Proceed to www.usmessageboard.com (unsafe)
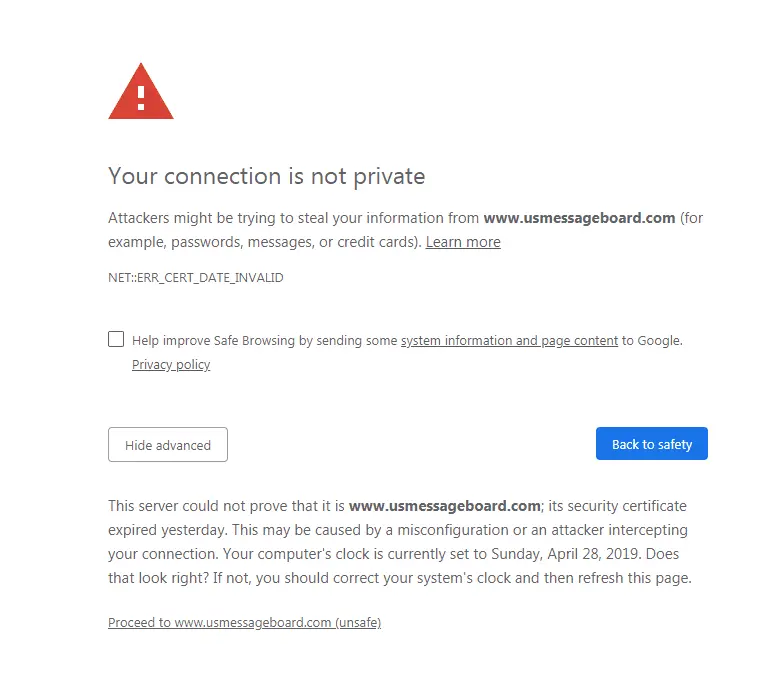 (244, 622)
